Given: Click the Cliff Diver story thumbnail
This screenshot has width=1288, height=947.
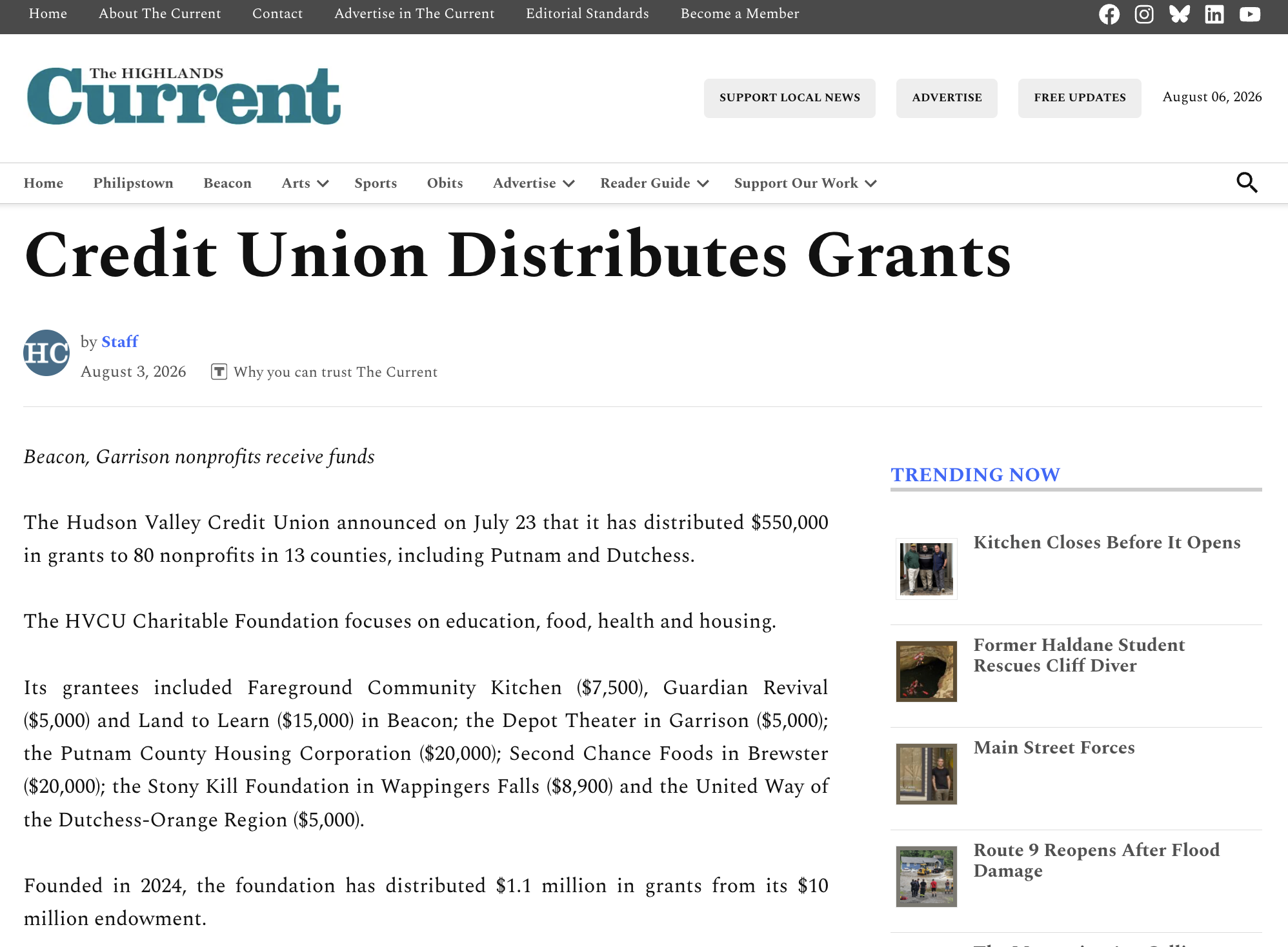Looking at the screenshot, I should point(927,672).
